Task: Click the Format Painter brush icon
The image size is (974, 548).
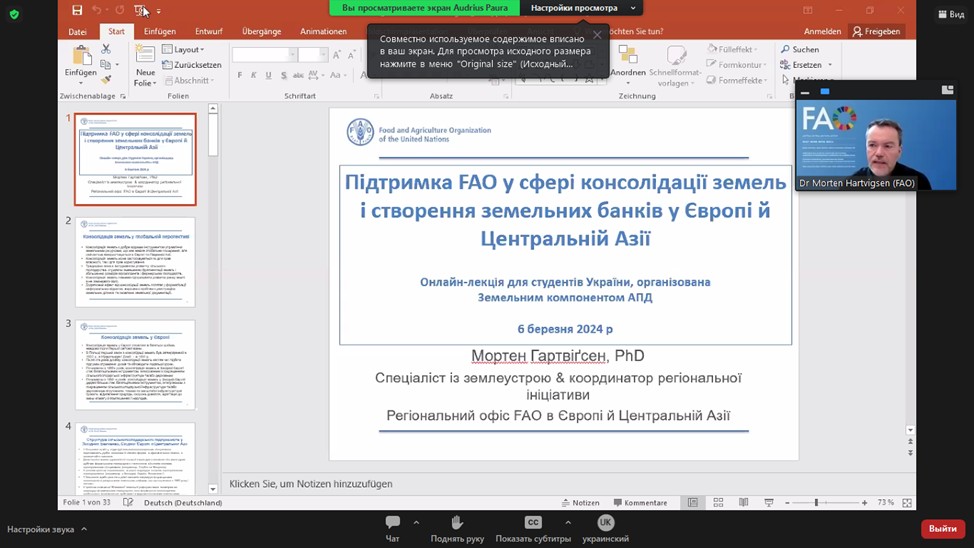Action: point(106,80)
